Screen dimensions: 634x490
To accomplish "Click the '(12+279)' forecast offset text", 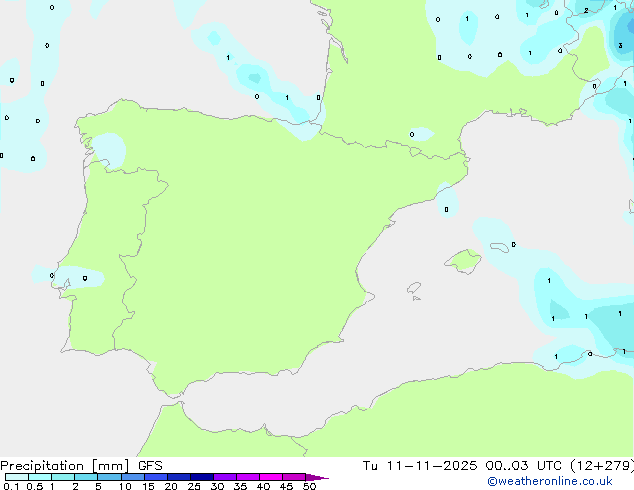I will click(602, 466).
